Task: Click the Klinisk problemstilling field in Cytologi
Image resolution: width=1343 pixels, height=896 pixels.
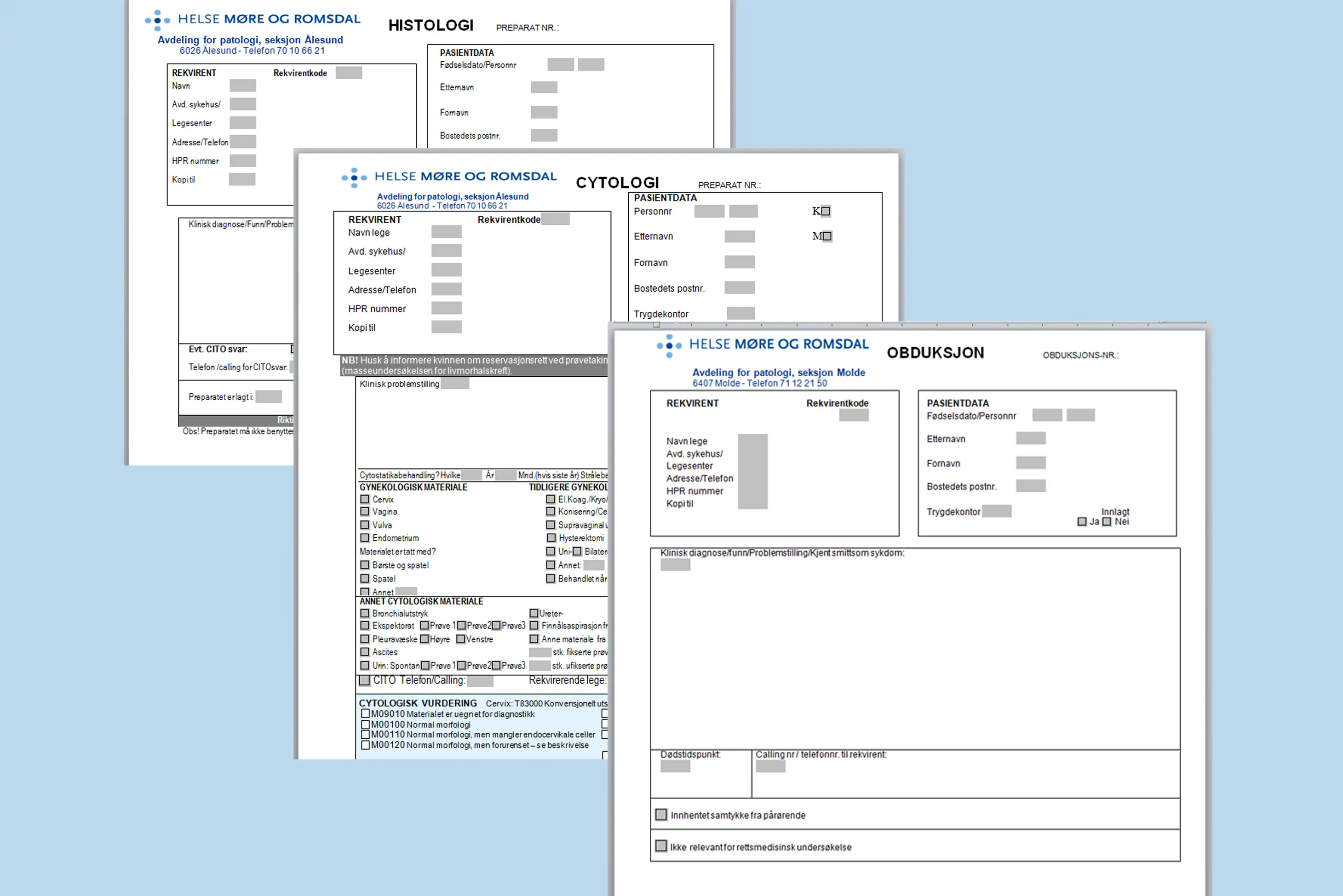Action: 455,384
